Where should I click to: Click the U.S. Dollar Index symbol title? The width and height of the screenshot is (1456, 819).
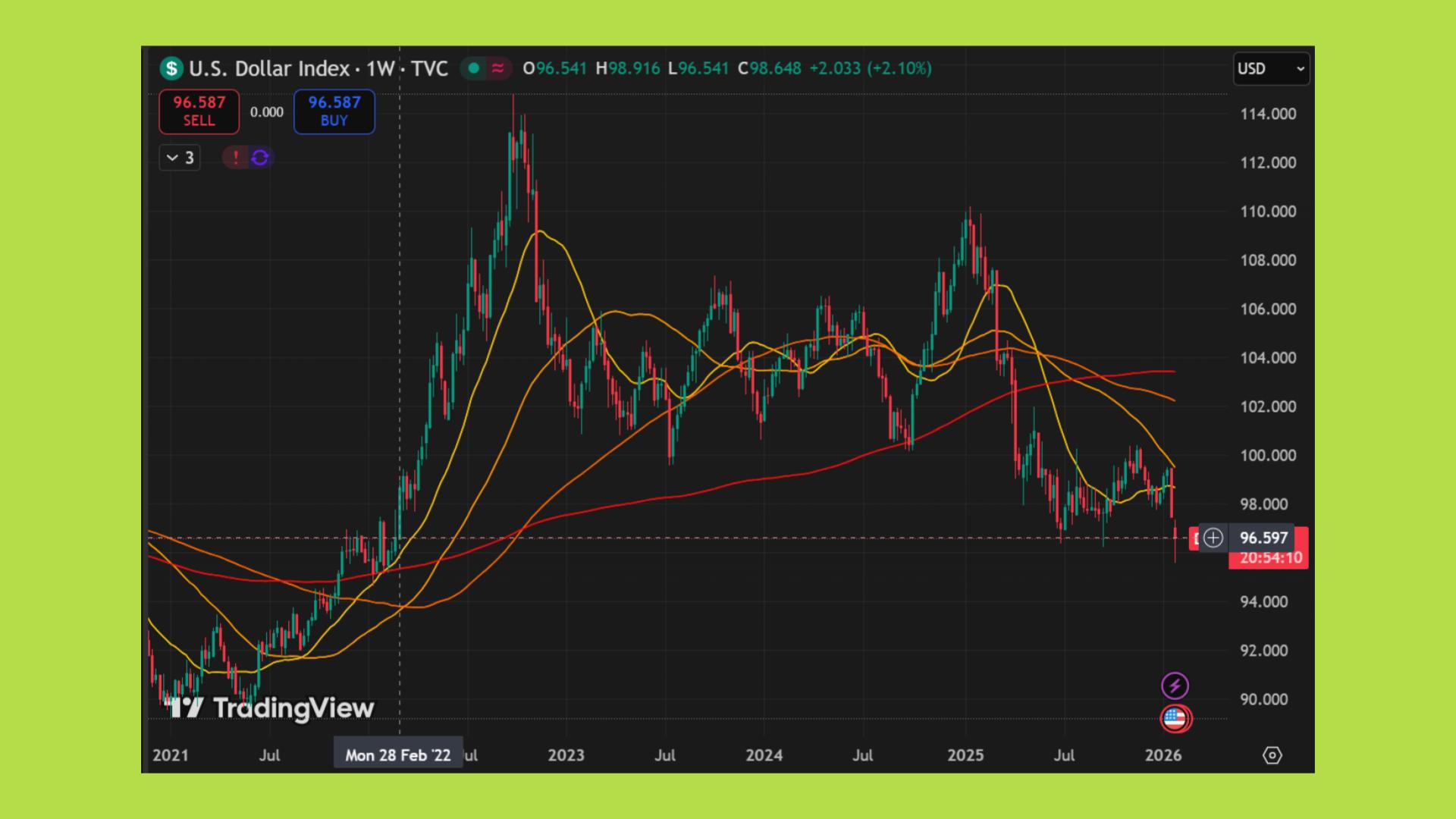pos(268,69)
